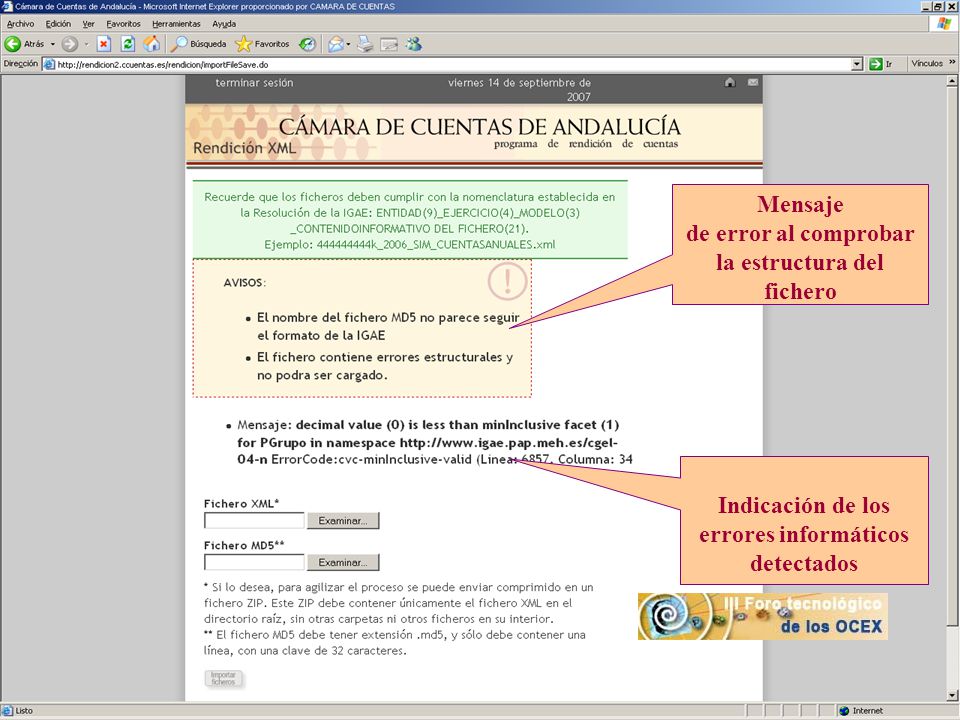
Task: Click the 444444444k_2006_SIM_CUENTASANUALES.xml example text
Action: (436, 244)
